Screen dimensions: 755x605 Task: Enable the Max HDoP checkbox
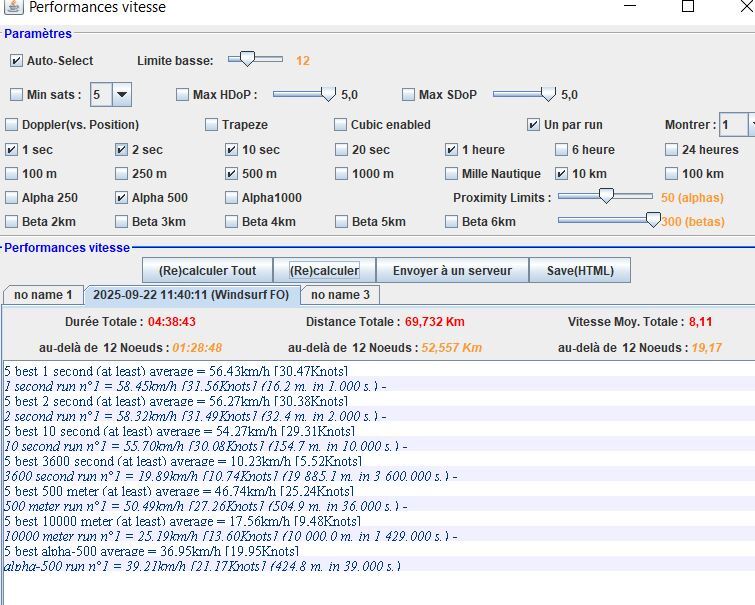pyautogui.click(x=182, y=95)
